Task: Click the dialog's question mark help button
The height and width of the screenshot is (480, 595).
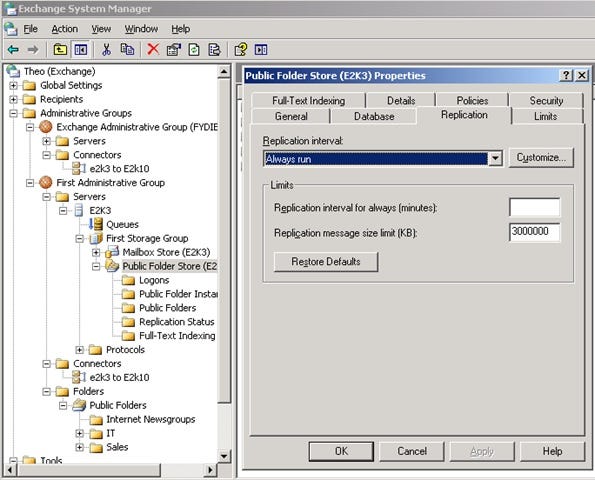Action: [566, 75]
